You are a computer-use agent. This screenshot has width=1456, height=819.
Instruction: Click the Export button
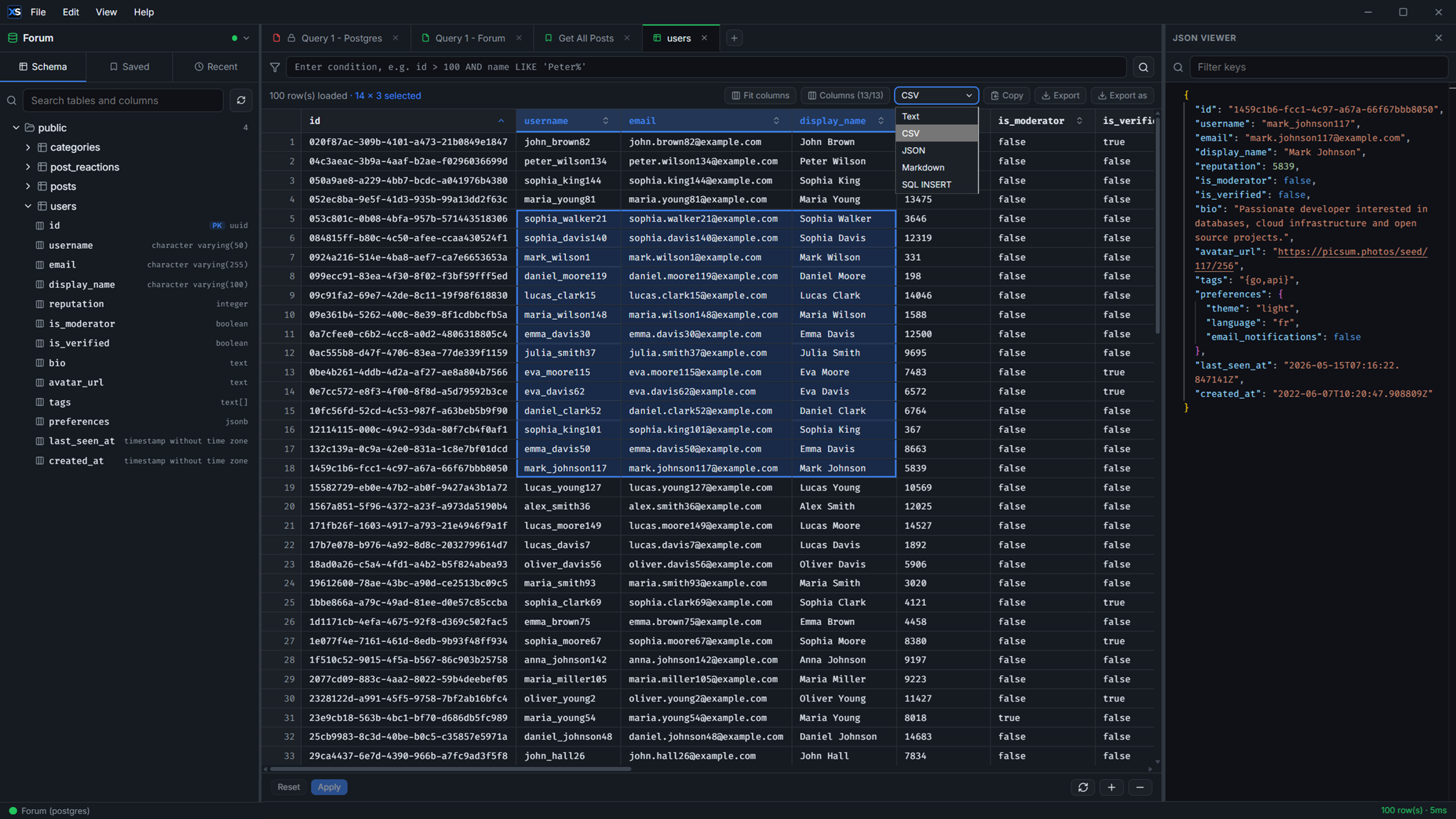point(1060,95)
